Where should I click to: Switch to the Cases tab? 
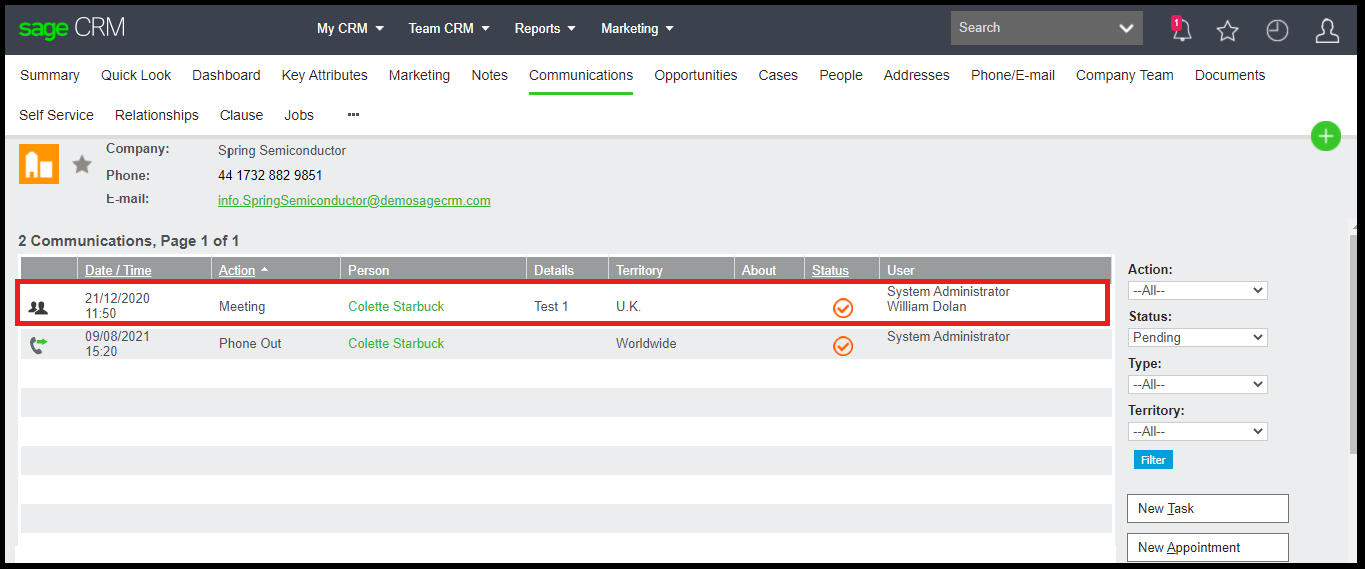[x=778, y=75]
